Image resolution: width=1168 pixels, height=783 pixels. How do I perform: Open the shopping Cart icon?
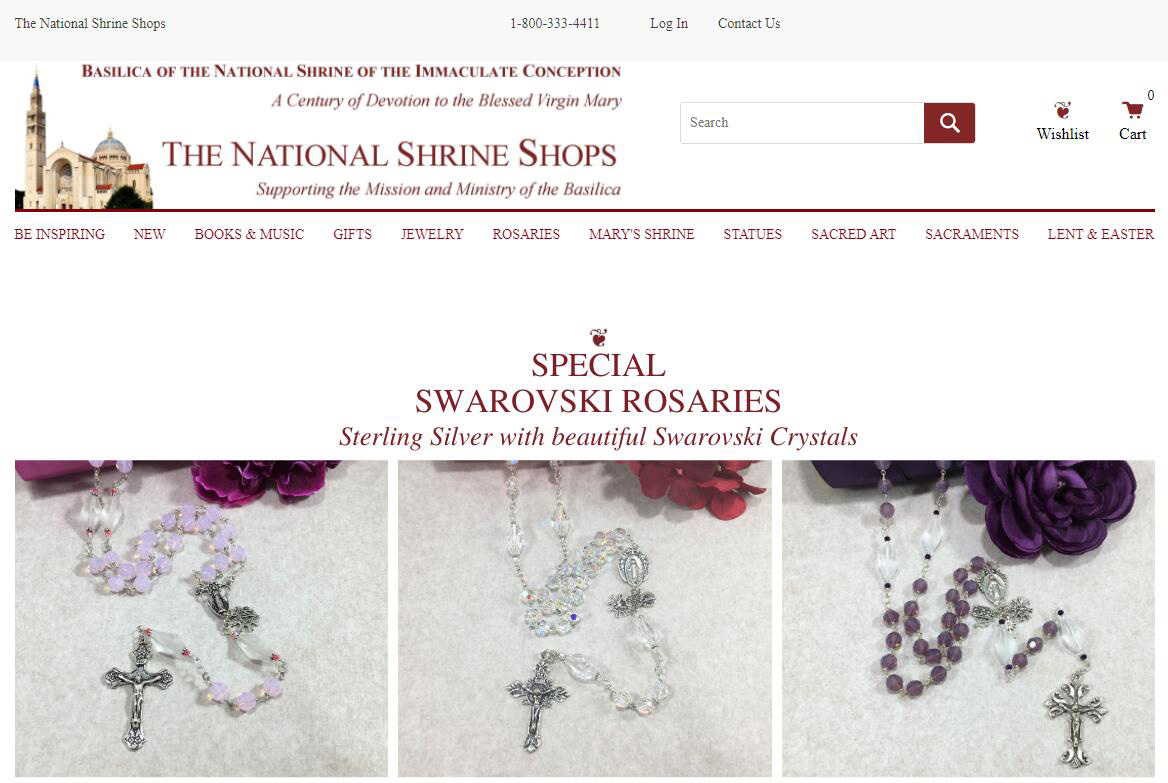click(x=1132, y=110)
